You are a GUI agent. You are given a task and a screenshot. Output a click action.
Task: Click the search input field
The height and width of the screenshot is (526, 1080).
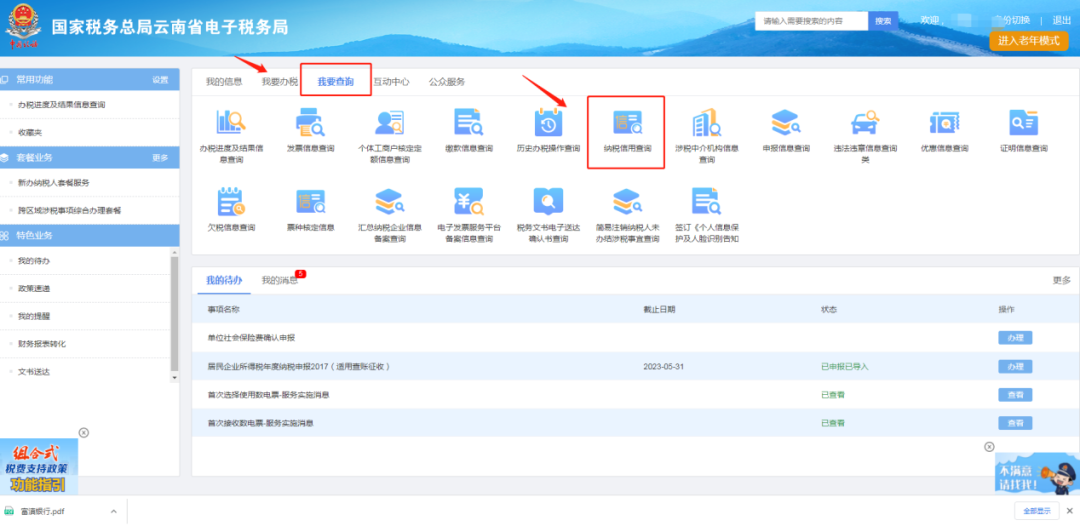[810, 20]
